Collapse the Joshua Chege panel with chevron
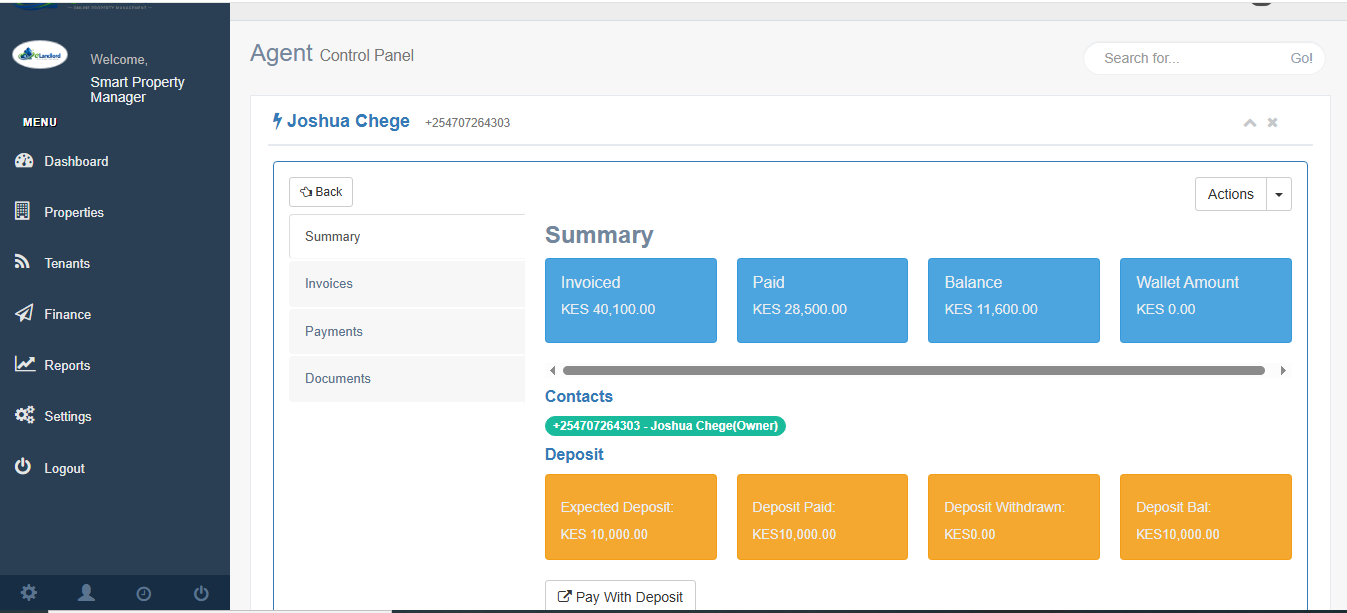The image size is (1347, 613). (x=1249, y=123)
